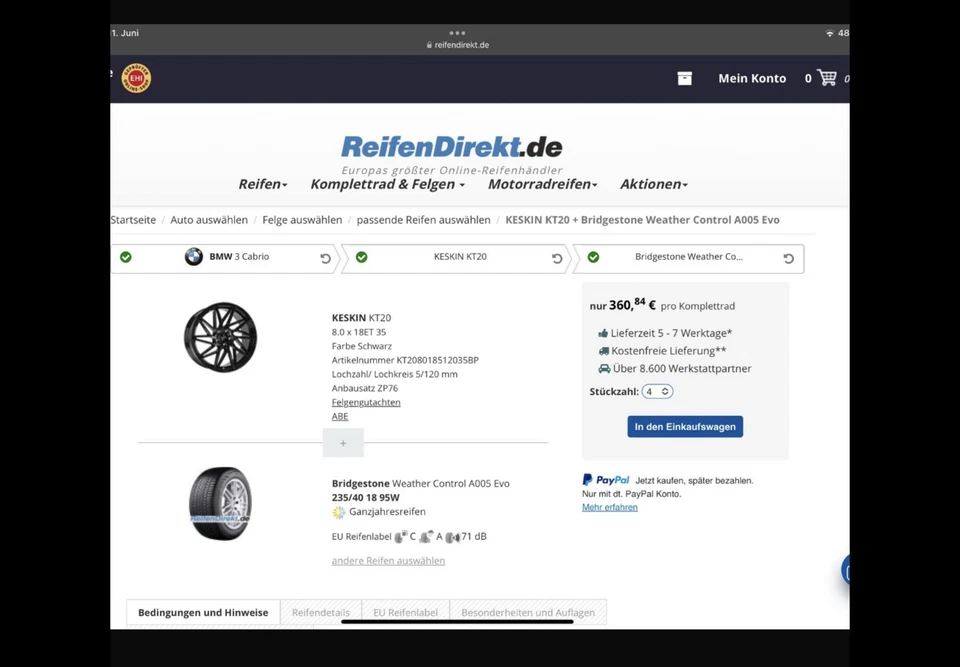Reset the BMW 3 Cabrio vehicle selection
The width and height of the screenshot is (960, 667).
[325, 257]
